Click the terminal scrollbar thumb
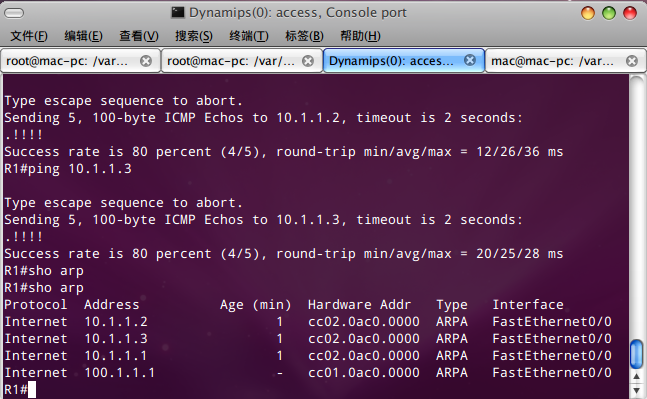Image resolution: width=647 pixels, height=399 pixels. pyautogui.click(x=637, y=354)
